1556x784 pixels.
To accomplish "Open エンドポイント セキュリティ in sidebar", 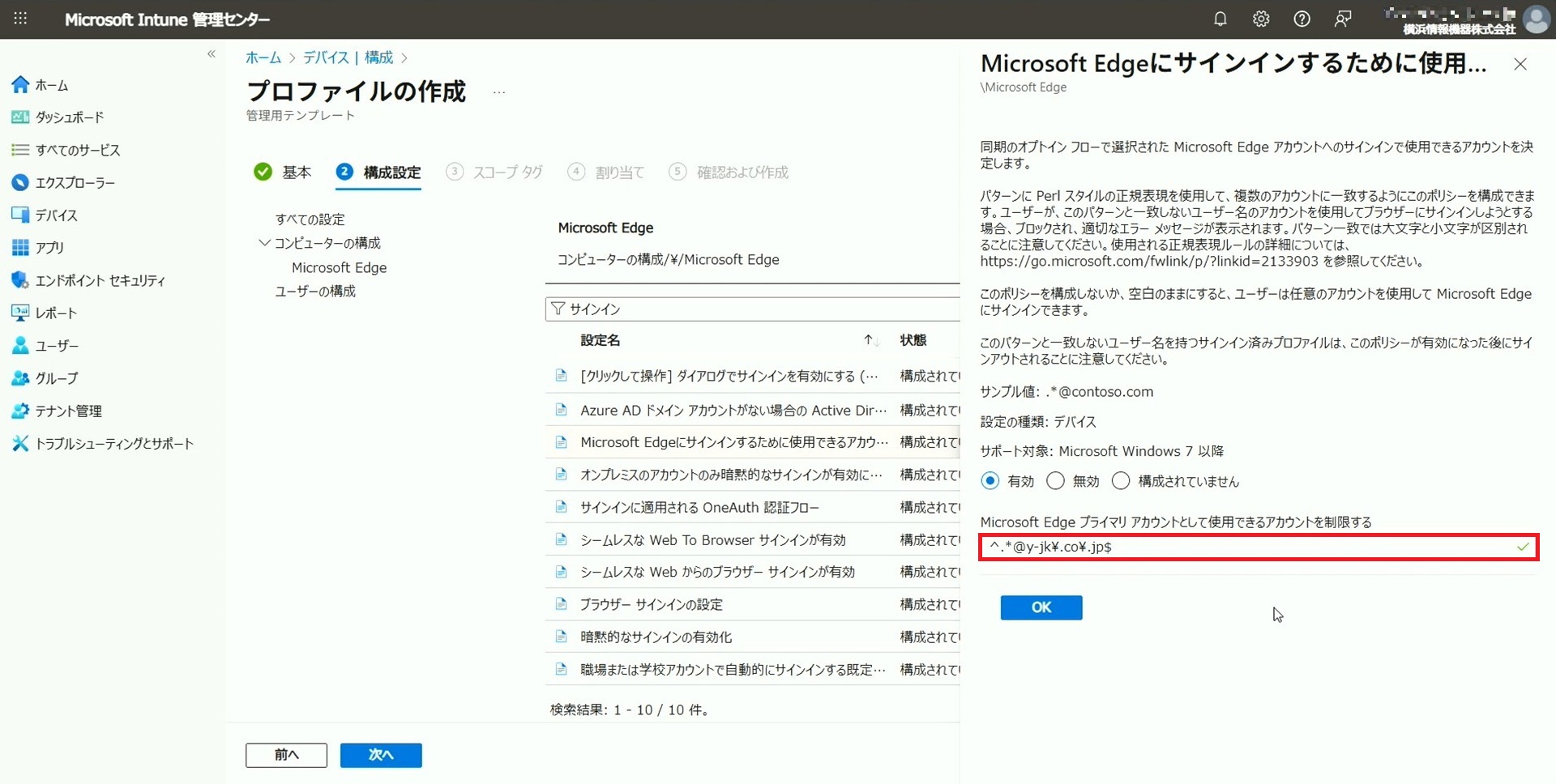I will click(x=100, y=280).
